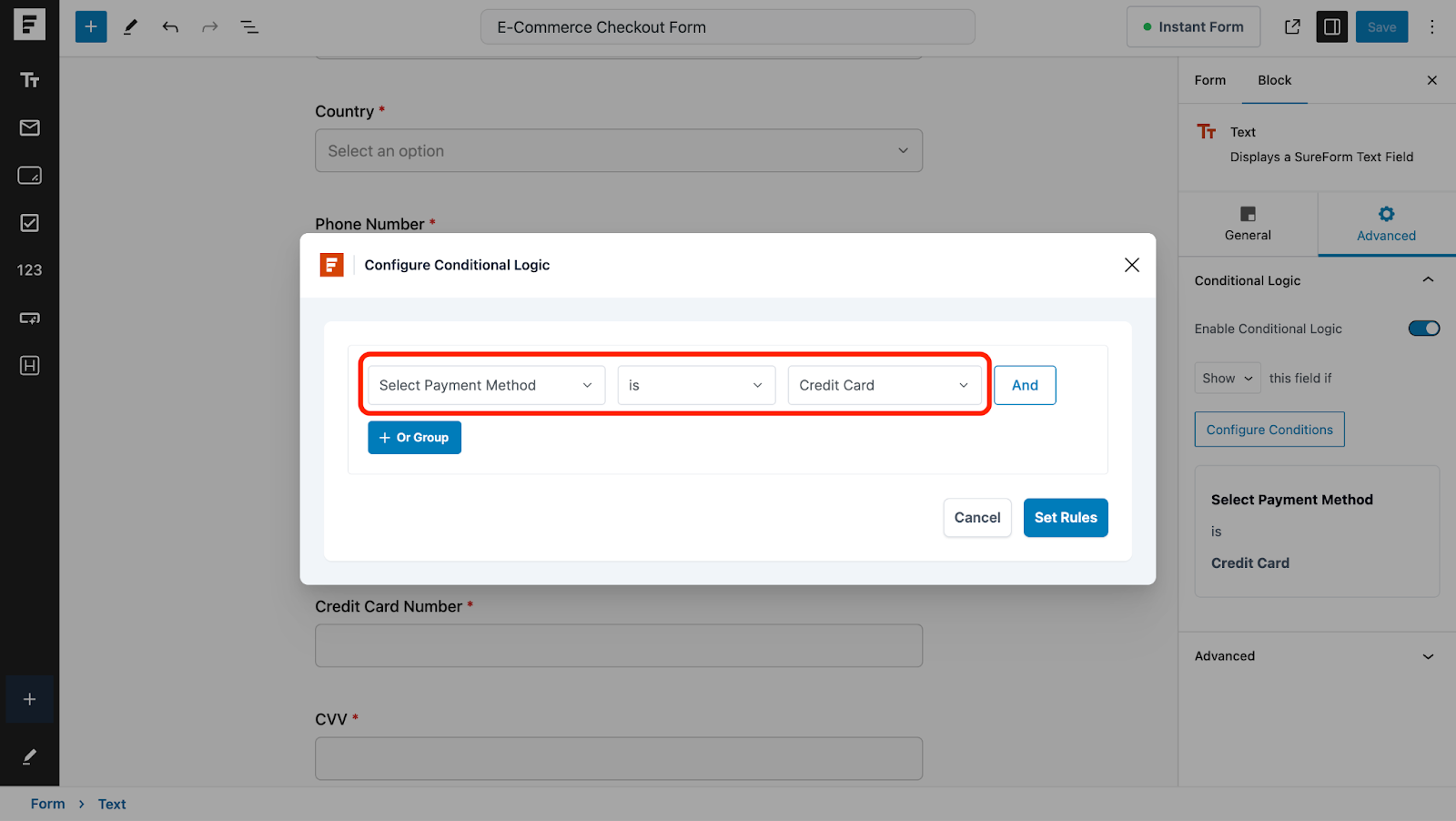The image size is (1456, 821).
Task: Select the Email field icon in the sidebar
Action: point(29,128)
